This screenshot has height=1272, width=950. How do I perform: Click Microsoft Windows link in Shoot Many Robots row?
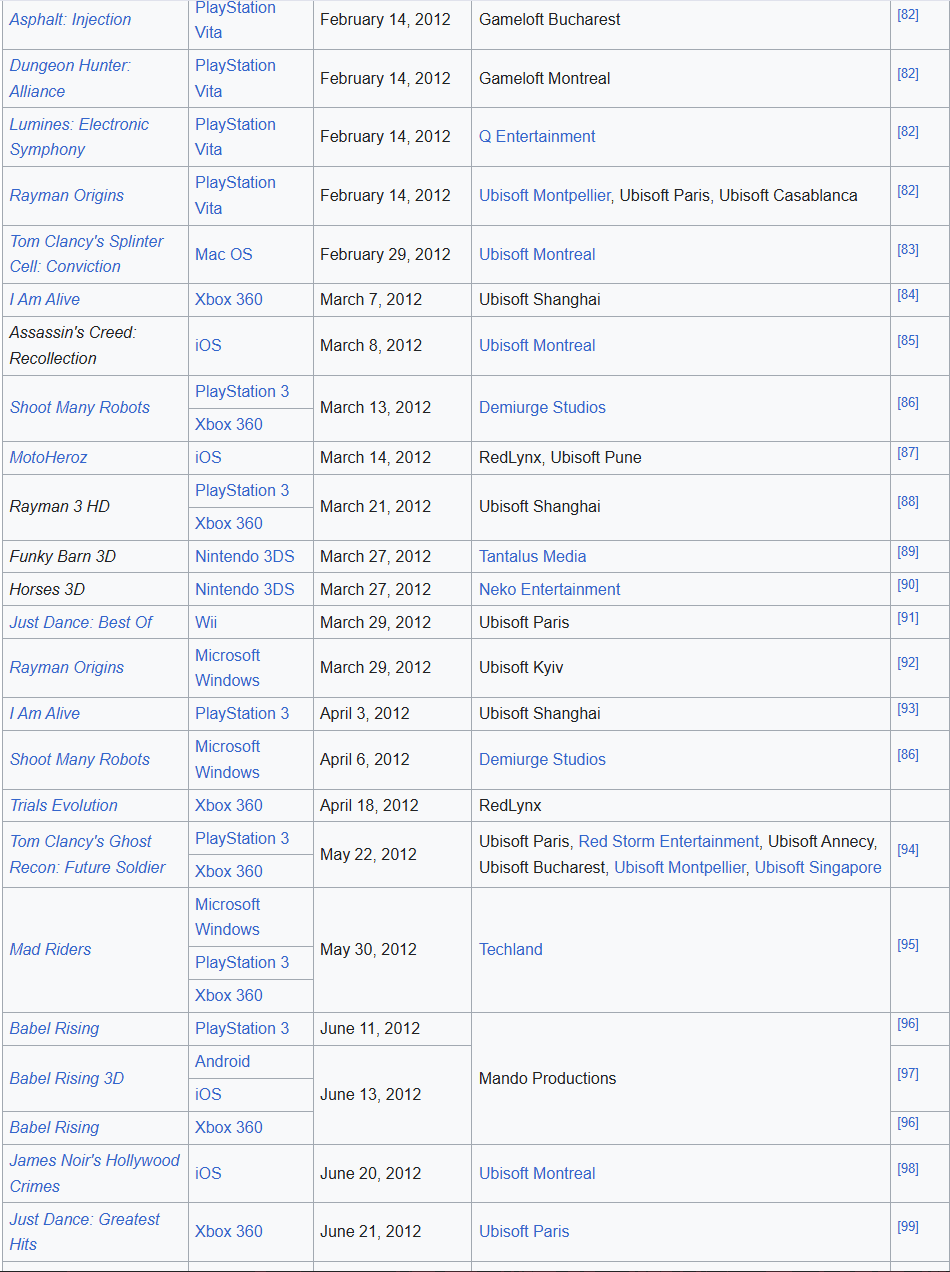click(x=228, y=759)
